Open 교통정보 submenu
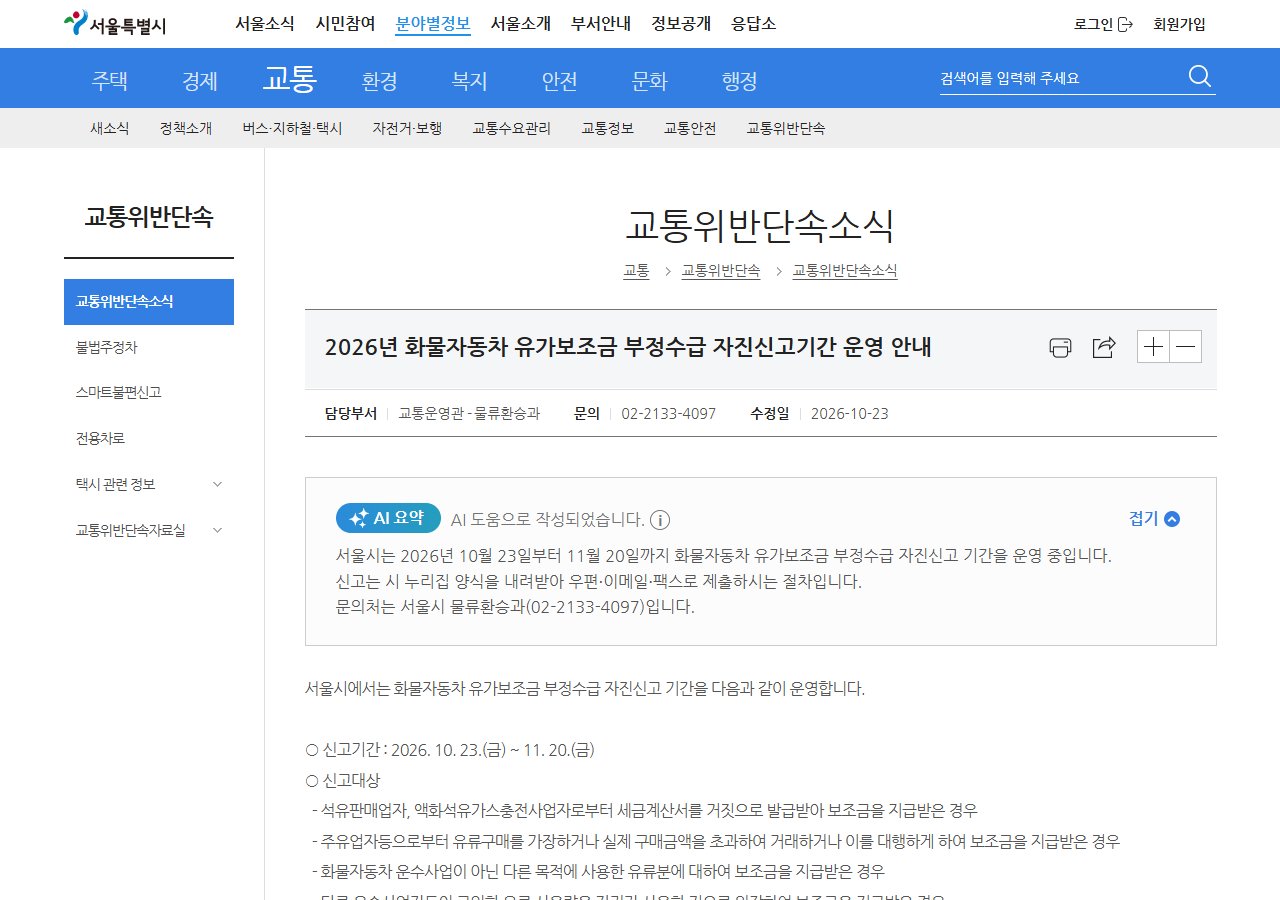1280x900 pixels. (608, 128)
